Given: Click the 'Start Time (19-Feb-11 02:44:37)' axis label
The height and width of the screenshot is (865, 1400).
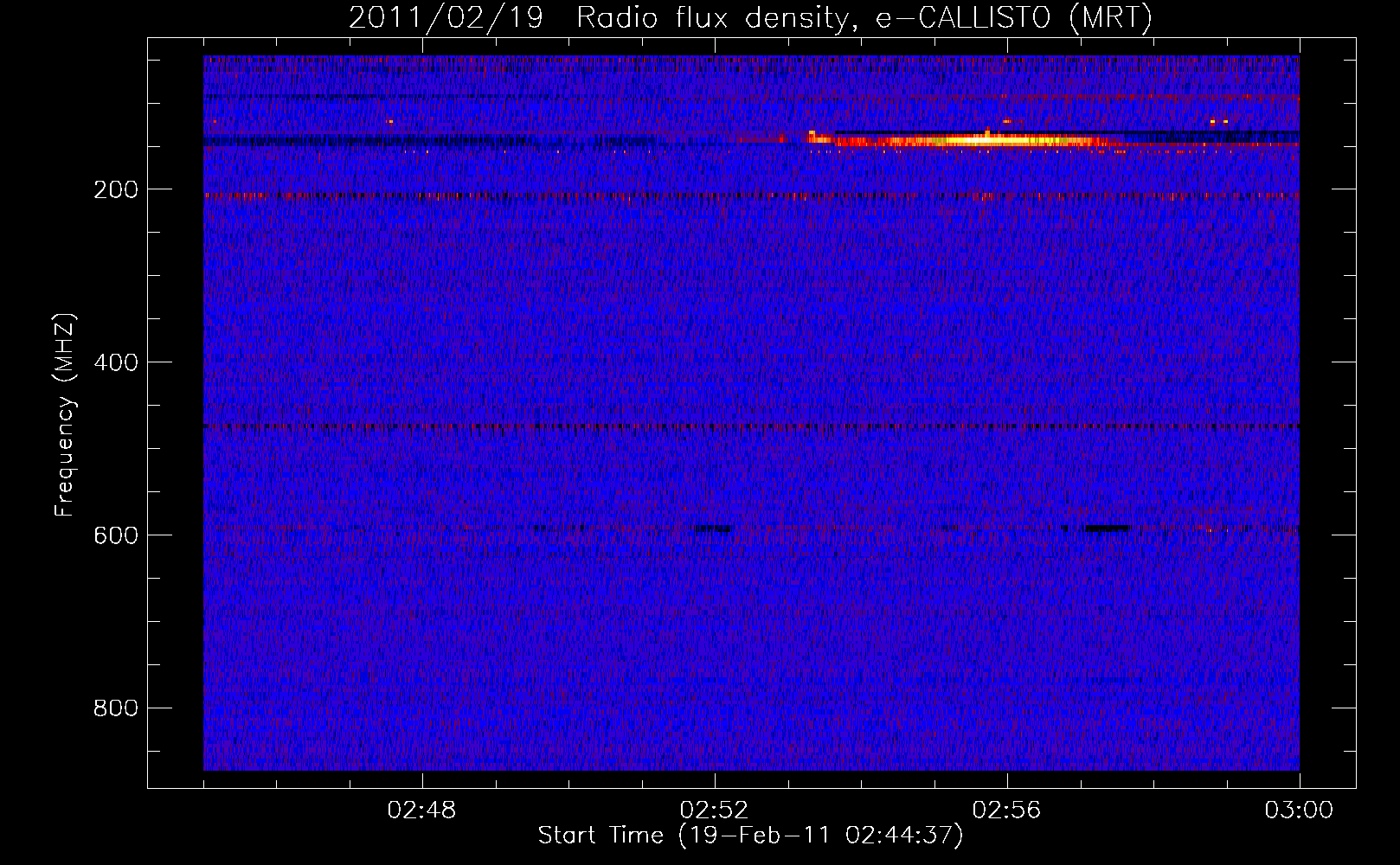Looking at the screenshot, I should [750, 836].
